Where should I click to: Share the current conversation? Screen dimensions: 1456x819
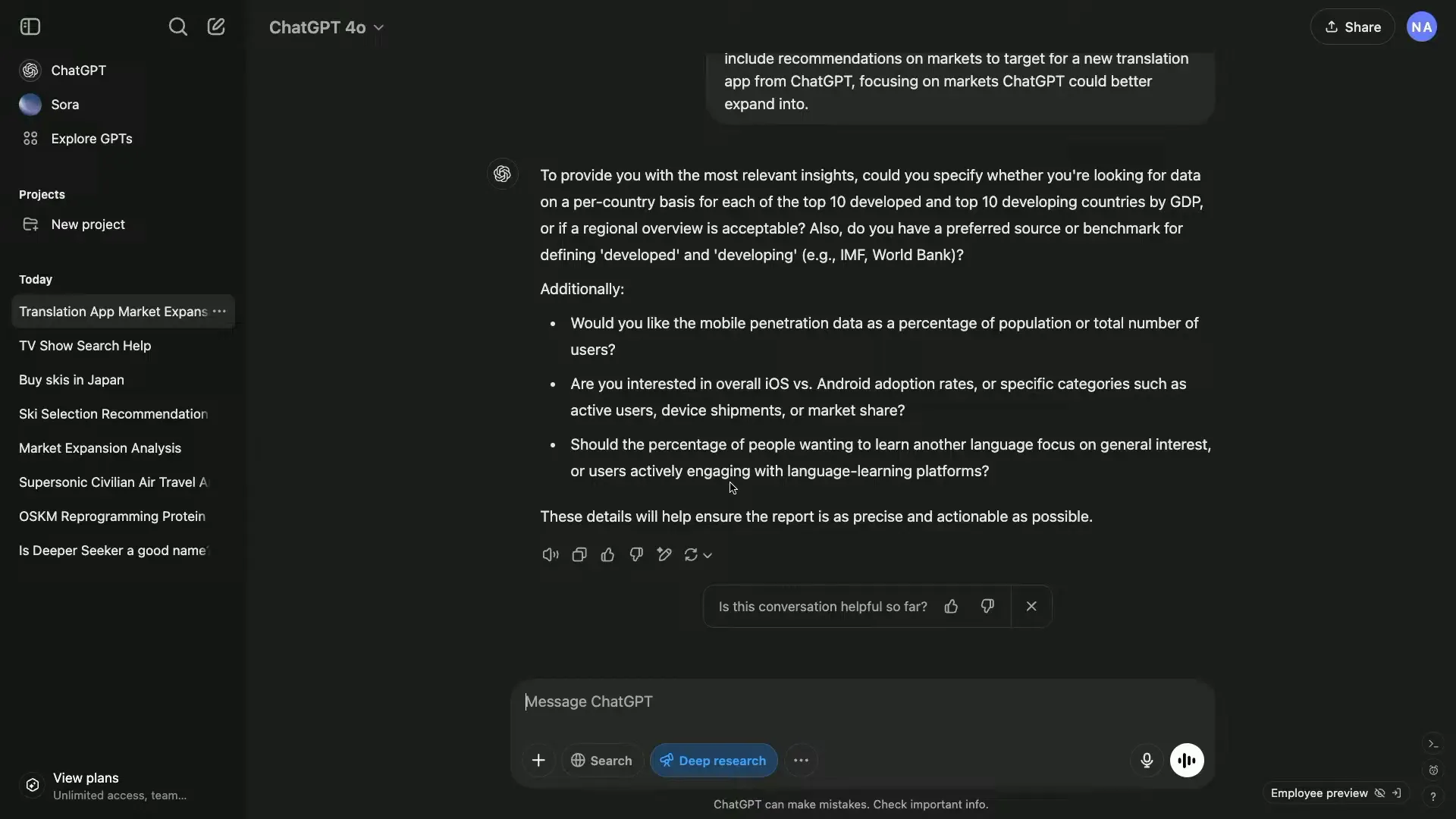(1353, 26)
